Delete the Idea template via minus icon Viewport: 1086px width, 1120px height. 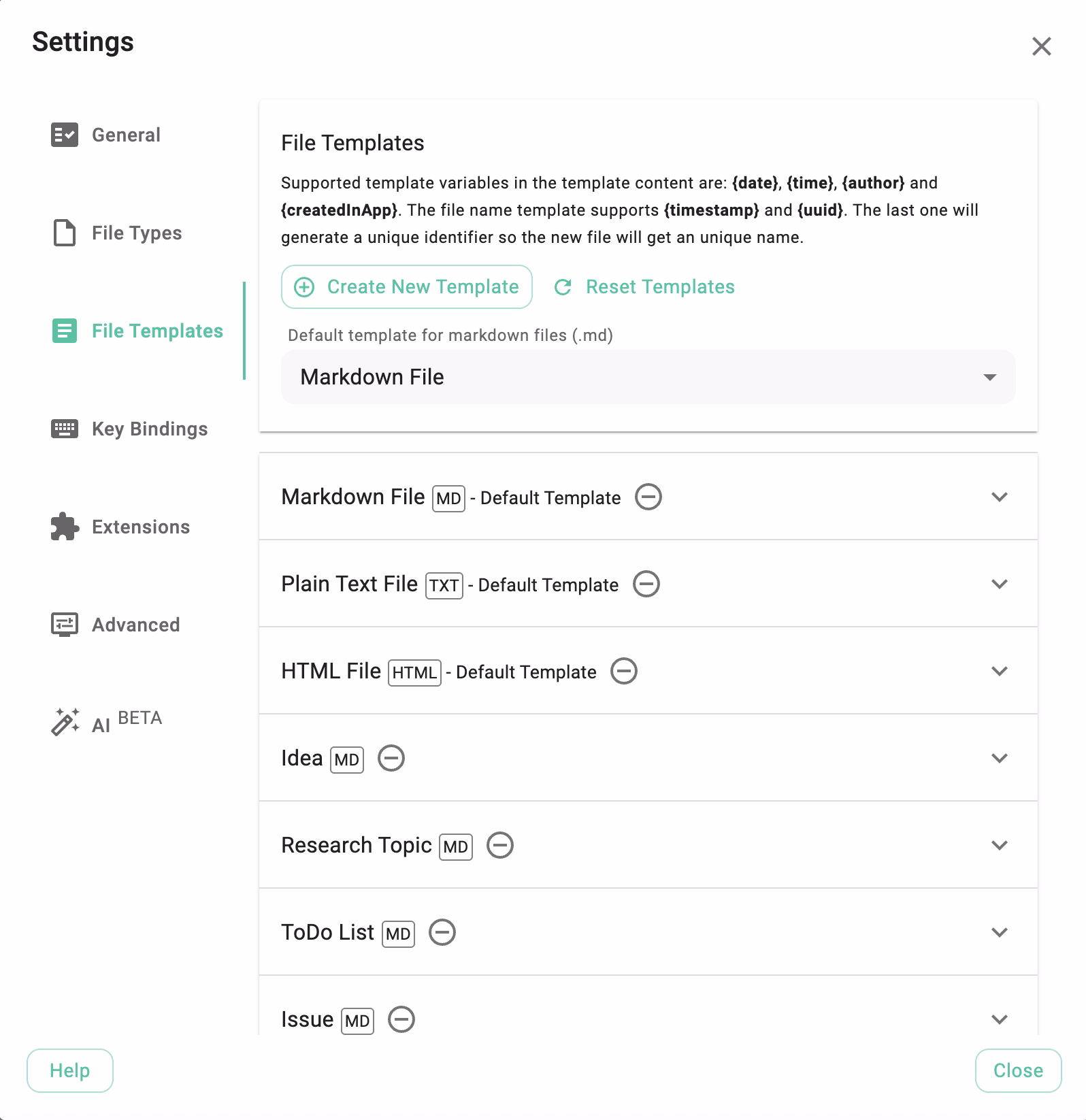coord(391,759)
